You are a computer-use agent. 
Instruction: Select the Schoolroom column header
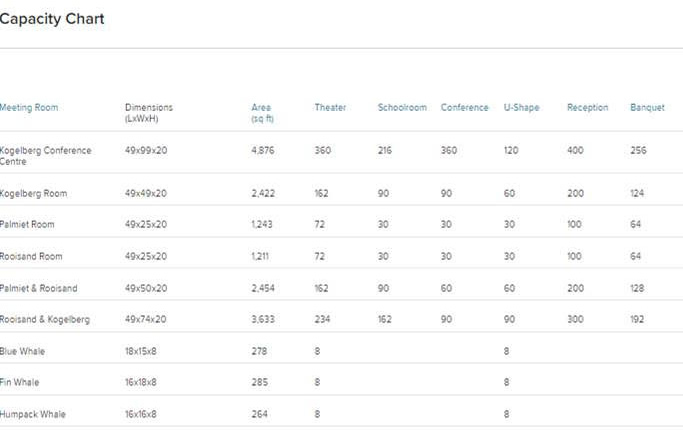pos(402,108)
